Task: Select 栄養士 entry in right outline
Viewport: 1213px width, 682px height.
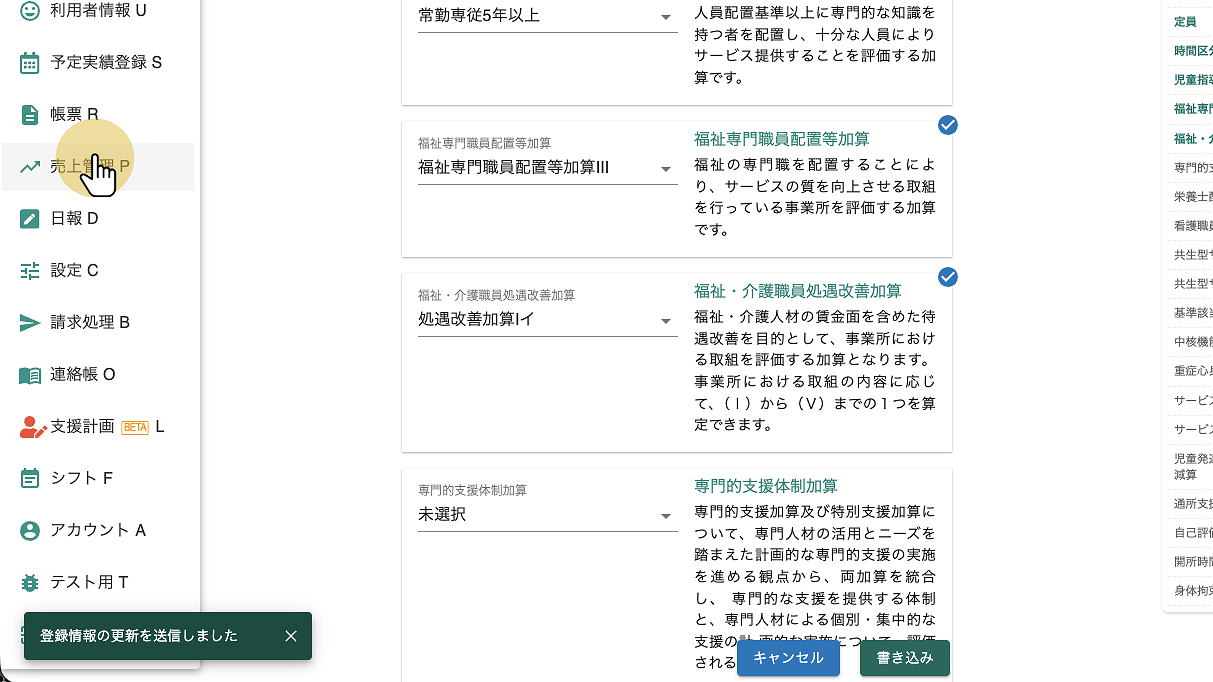Action: tap(1191, 197)
